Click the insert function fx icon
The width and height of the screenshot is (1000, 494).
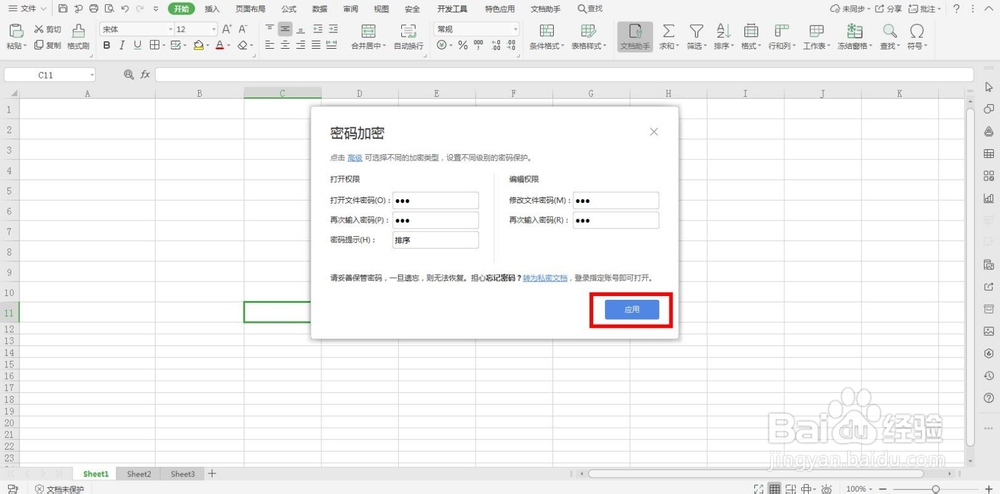tap(145, 75)
